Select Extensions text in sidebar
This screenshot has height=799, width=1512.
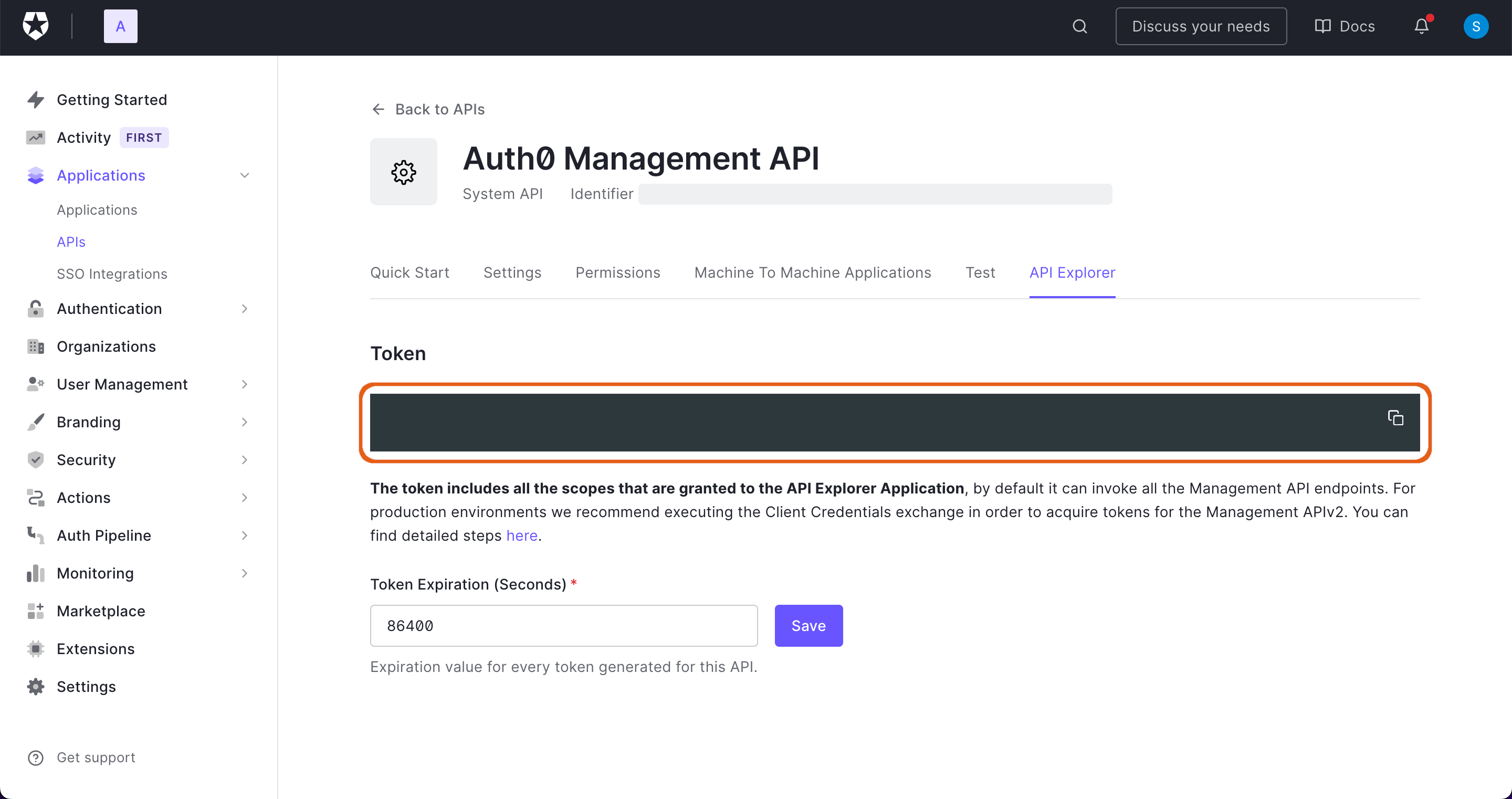tap(96, 649)
